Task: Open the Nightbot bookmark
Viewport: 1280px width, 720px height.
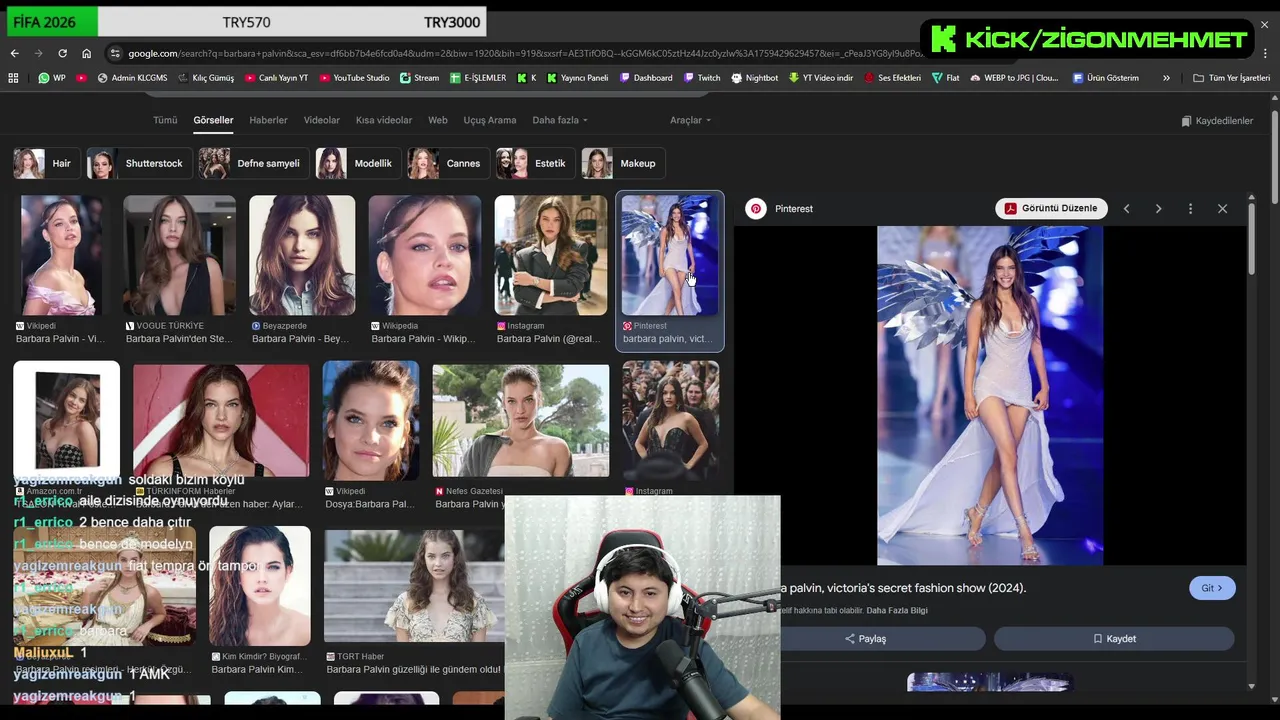Action: tap(755, 78)
